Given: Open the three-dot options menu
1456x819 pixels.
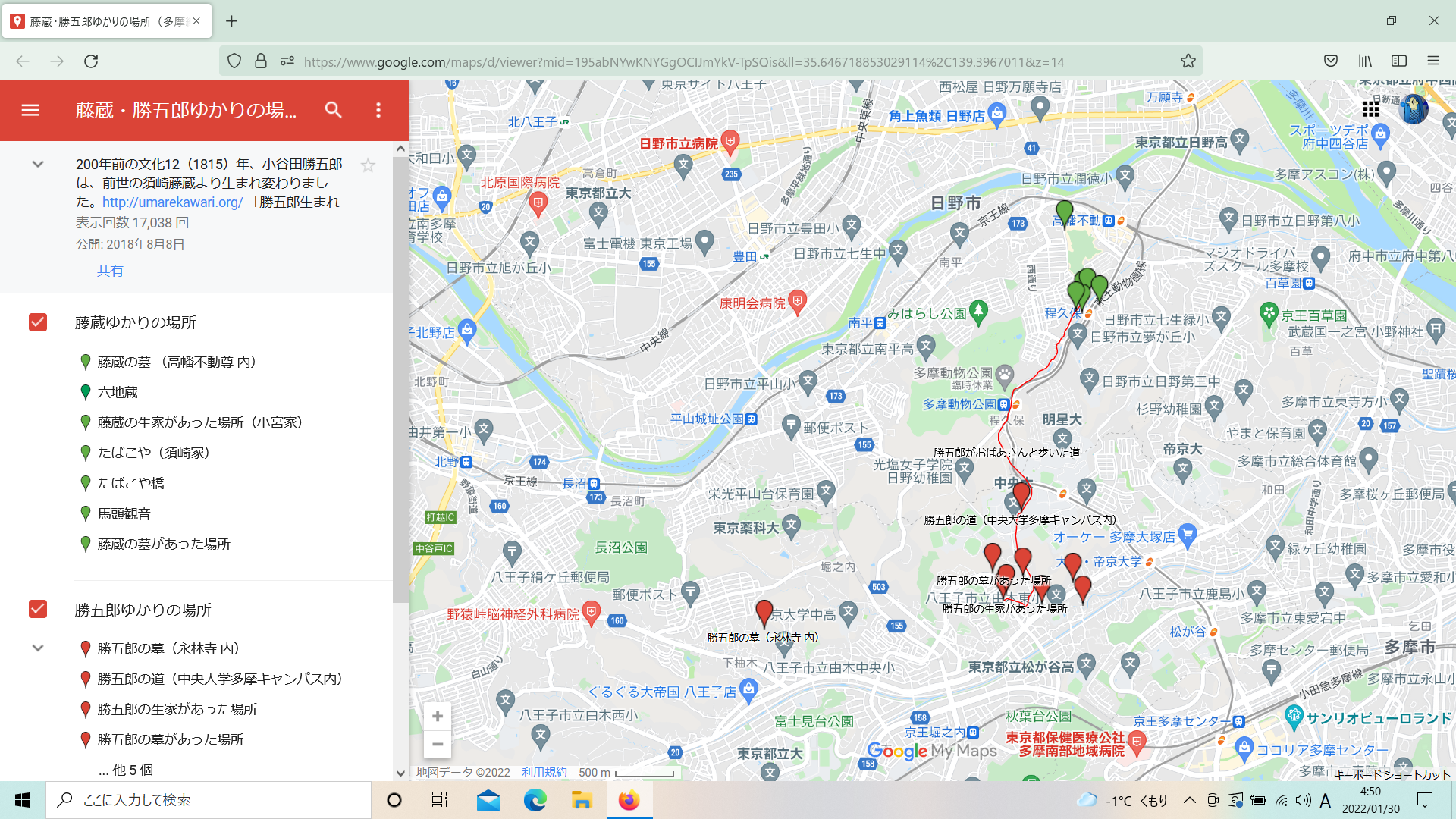Looking at the screenshot, I should (x=378, y=111).
